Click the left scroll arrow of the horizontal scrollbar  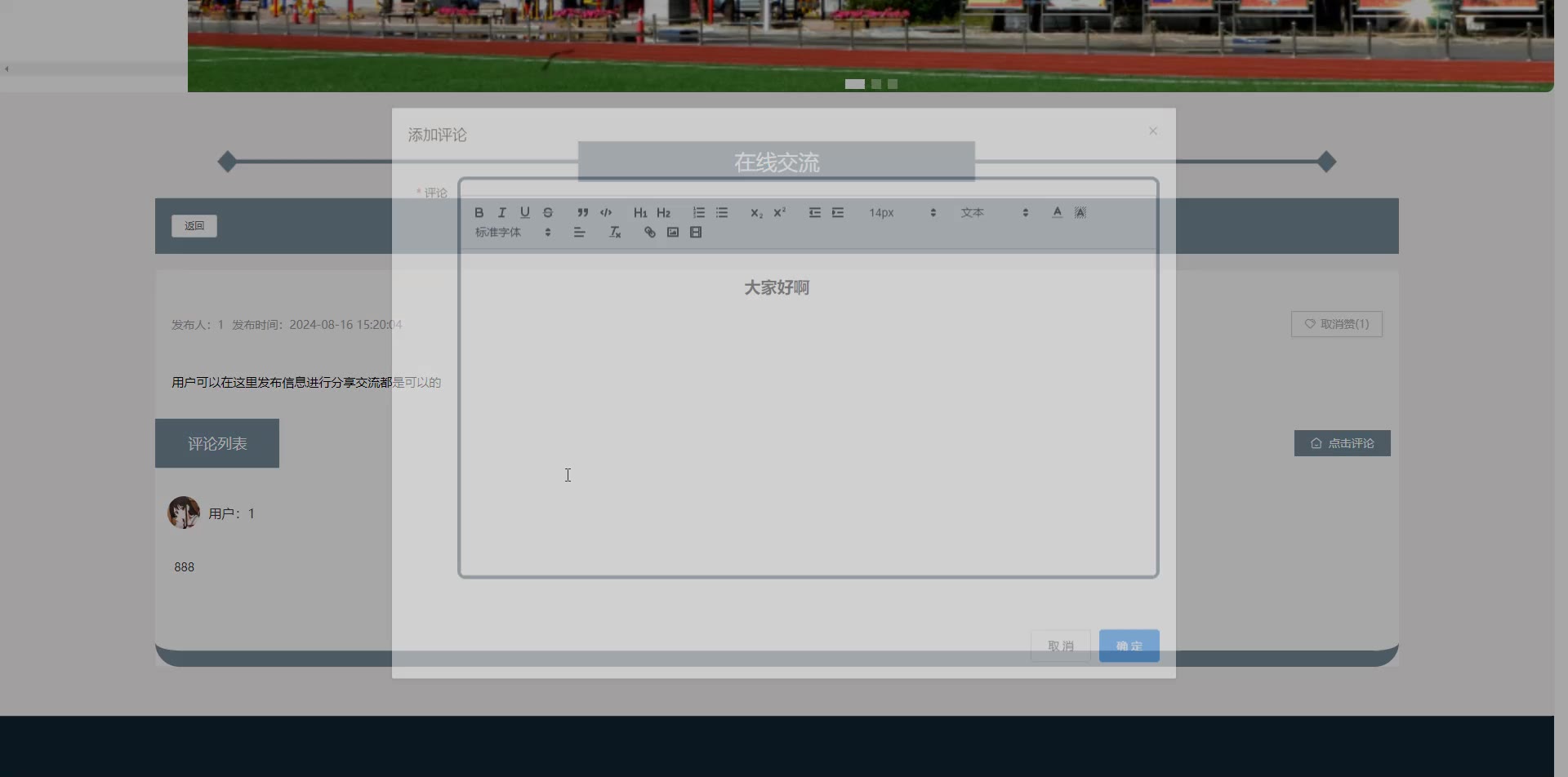coord(7,69)
